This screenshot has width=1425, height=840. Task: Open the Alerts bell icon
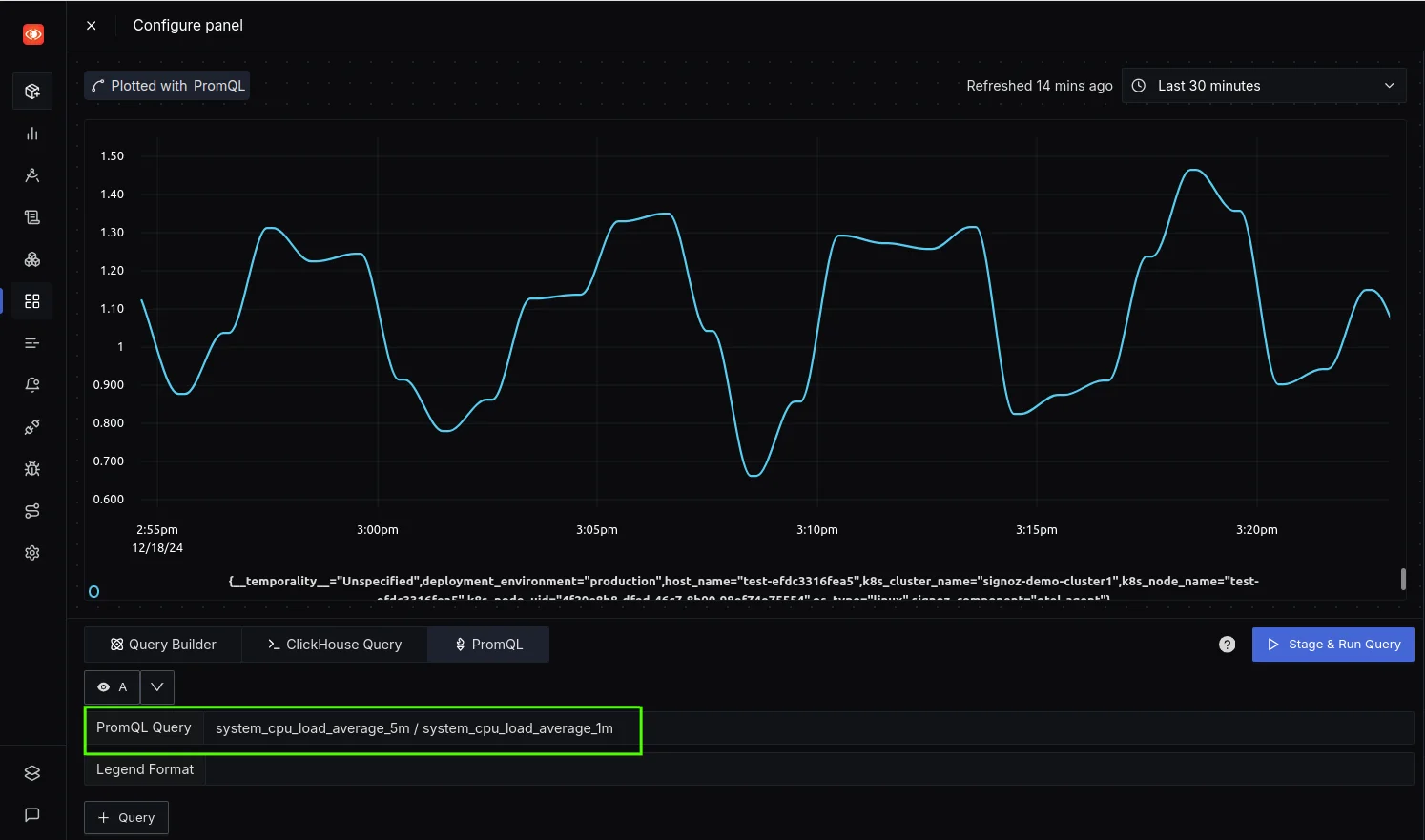31,384
